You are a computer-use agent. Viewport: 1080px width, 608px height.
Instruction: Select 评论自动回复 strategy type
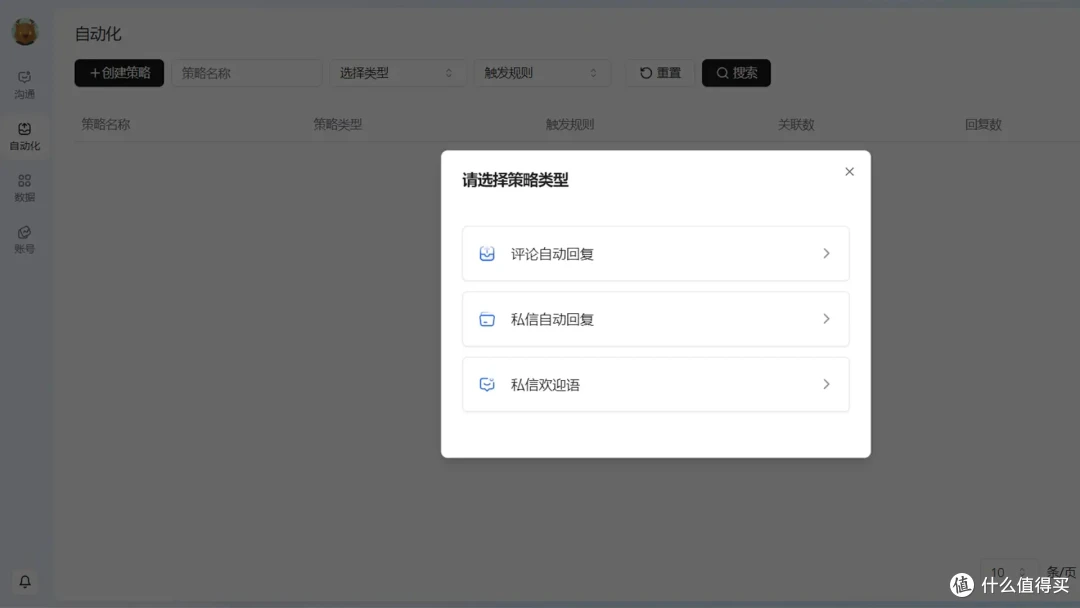coord(656,253)
